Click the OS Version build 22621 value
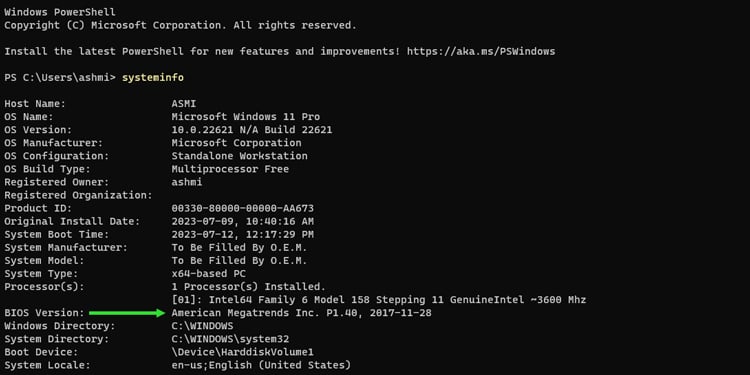The image size is (750, 375). tap(252, 130)
